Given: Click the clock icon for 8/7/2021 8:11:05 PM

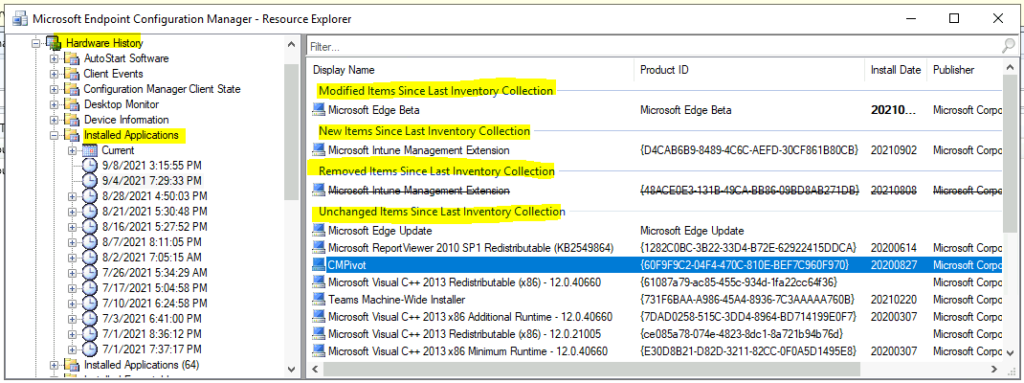Looking at the screenshot, I should pos(90,242).
